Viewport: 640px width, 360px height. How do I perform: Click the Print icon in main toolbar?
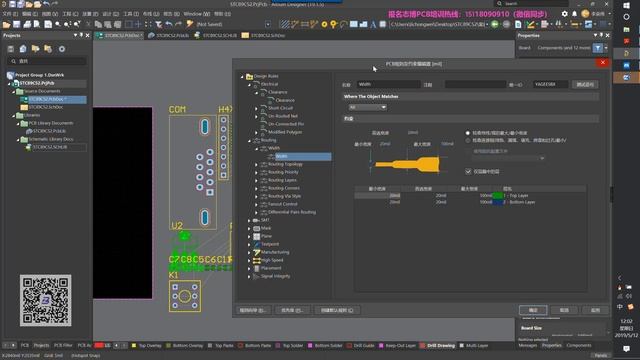click(27, 24)
